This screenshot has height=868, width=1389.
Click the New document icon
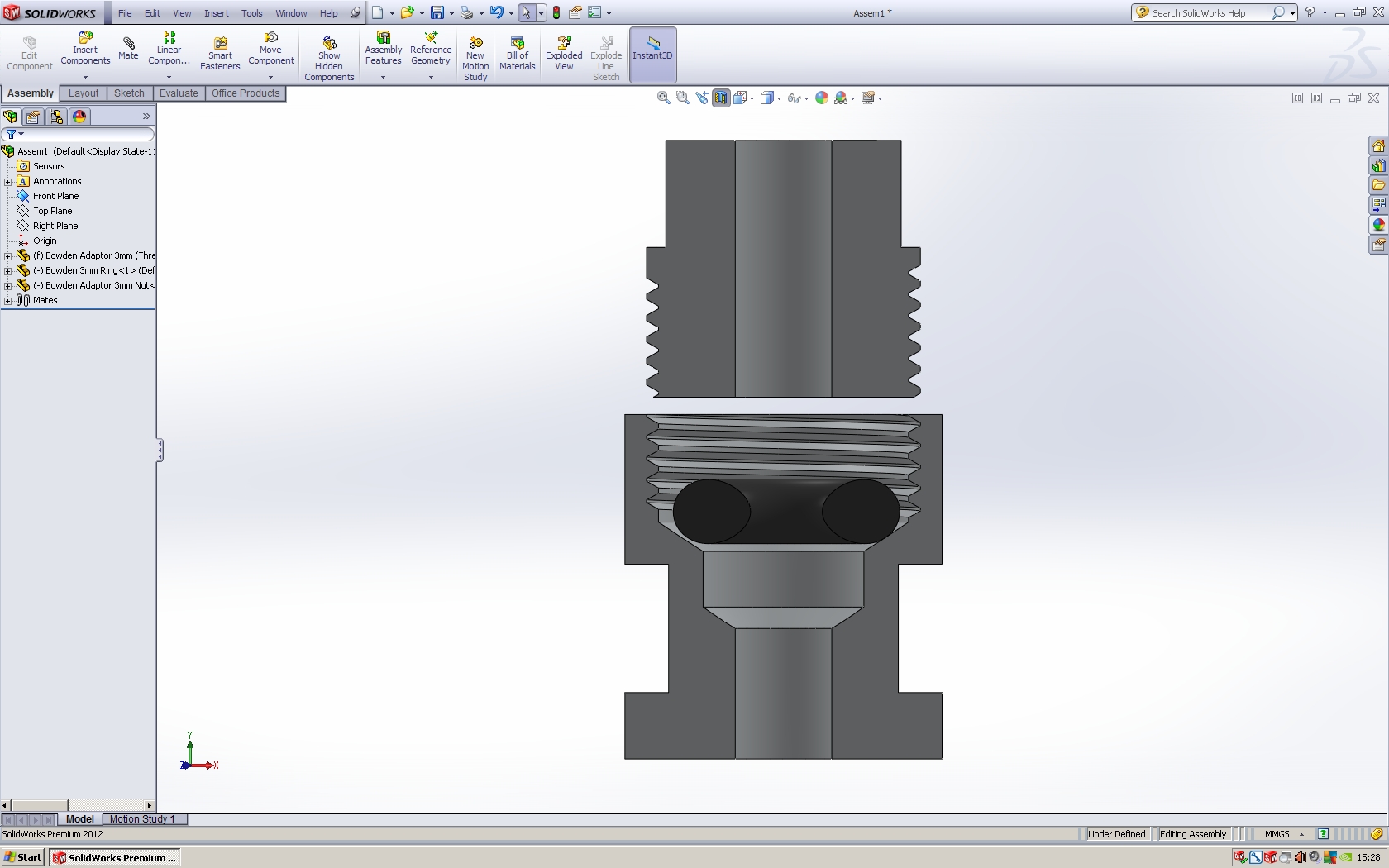point(378,12)
